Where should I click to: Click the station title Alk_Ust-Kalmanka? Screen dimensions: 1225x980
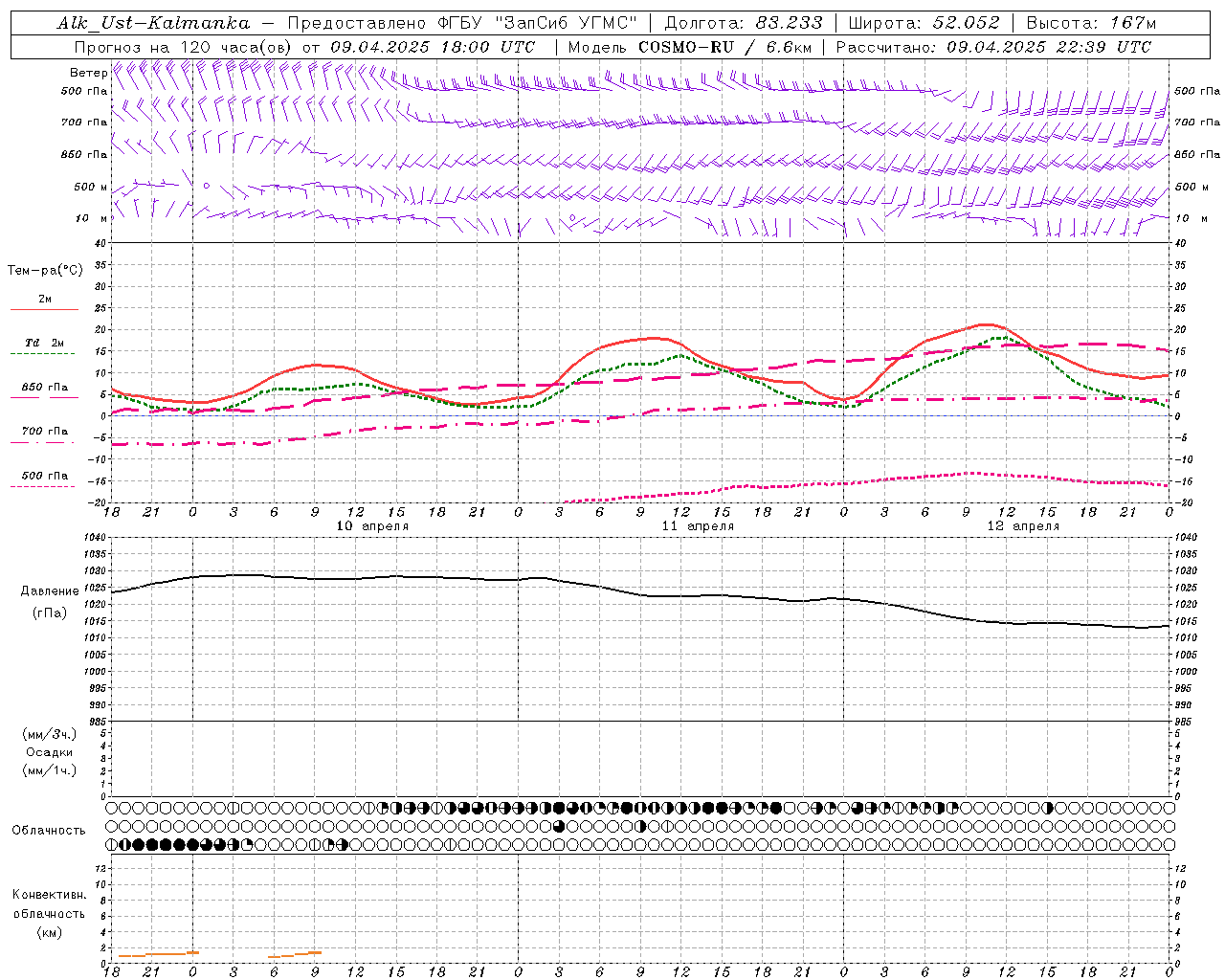coord(154,23)
